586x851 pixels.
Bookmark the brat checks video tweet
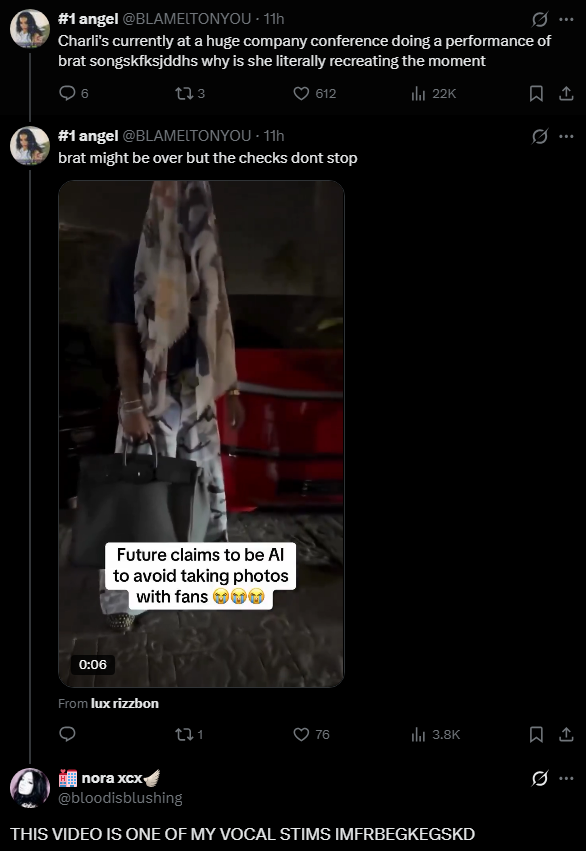[x=536, y=734]
